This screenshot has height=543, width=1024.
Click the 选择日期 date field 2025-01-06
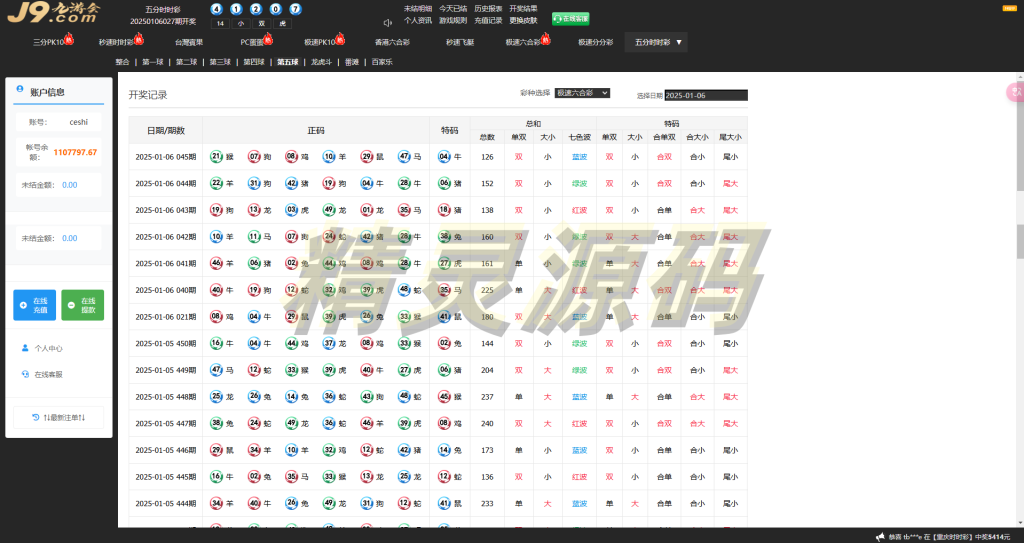coord(706,95)
